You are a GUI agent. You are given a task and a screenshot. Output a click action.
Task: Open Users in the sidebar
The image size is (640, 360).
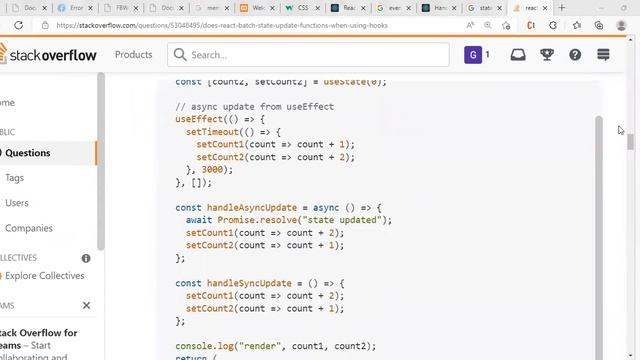[x=17, y=203]
